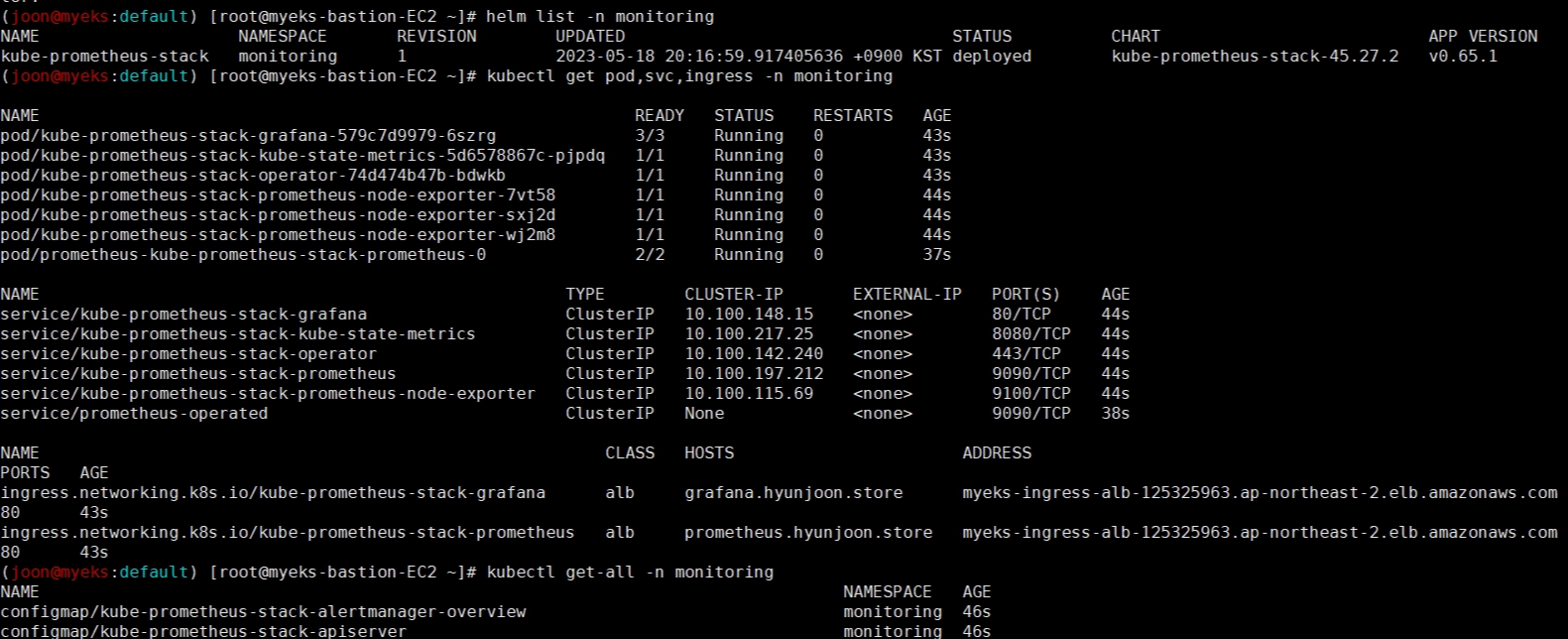The height and width of the screenshot is (639, 1568).
Task: Select pod kube-prometheus-stack-operator-74d474b47b-bdwkb
Action: point(253,175)
